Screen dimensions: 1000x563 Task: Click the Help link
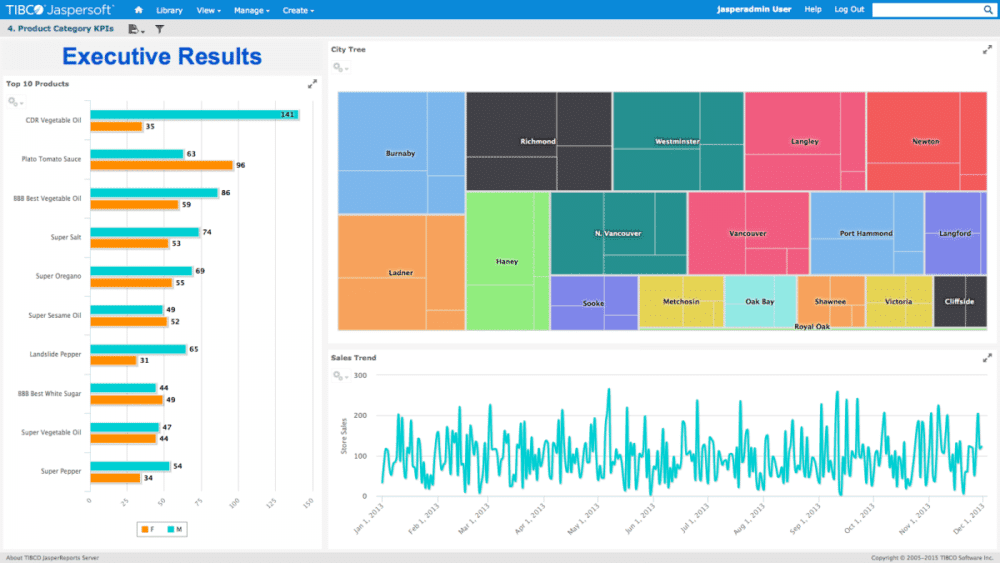813,9
